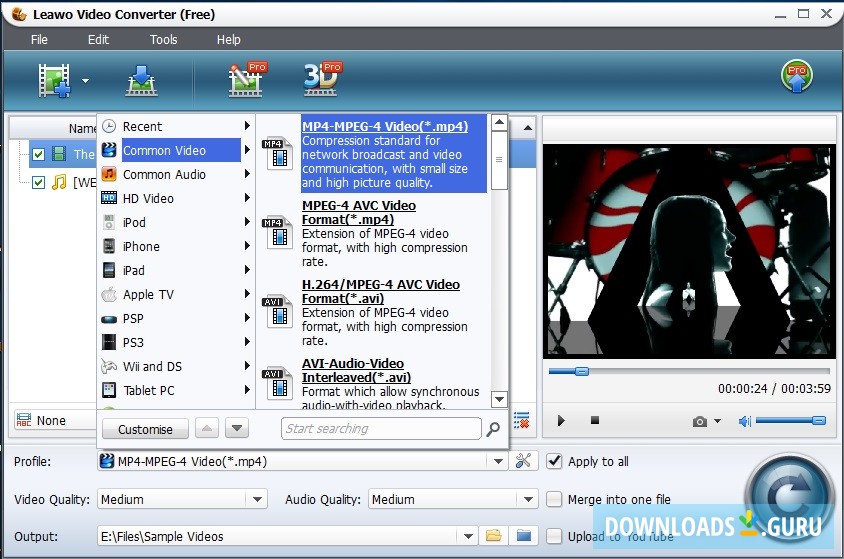The height and width of the screenshot is (559, 844).
Task: Choose iPhone device category
Action: point(176,246)
